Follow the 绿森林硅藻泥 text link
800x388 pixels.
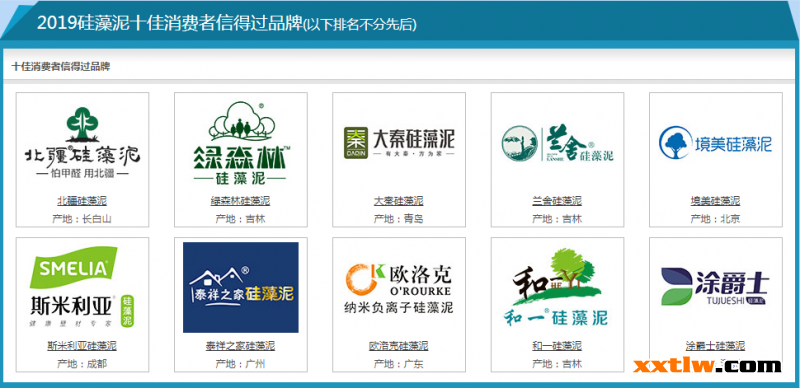pyautogui.click(x=241, y=201)
